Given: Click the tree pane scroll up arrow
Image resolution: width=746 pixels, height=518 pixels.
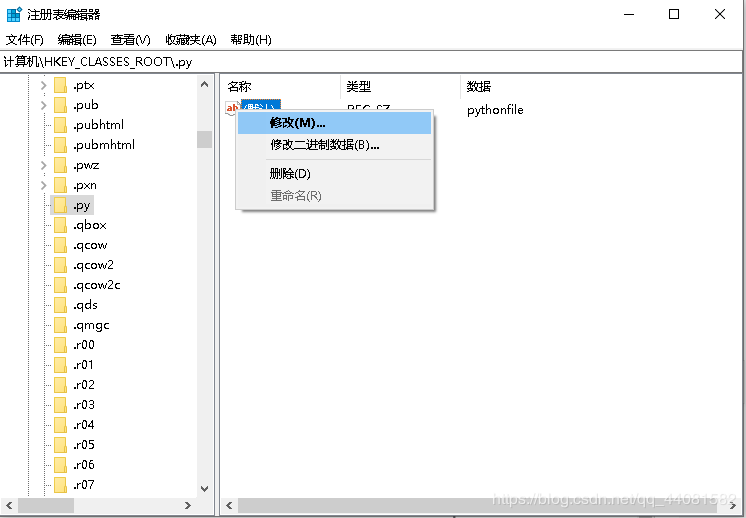Looking at the screenshot, I should [x=205, y=85].
